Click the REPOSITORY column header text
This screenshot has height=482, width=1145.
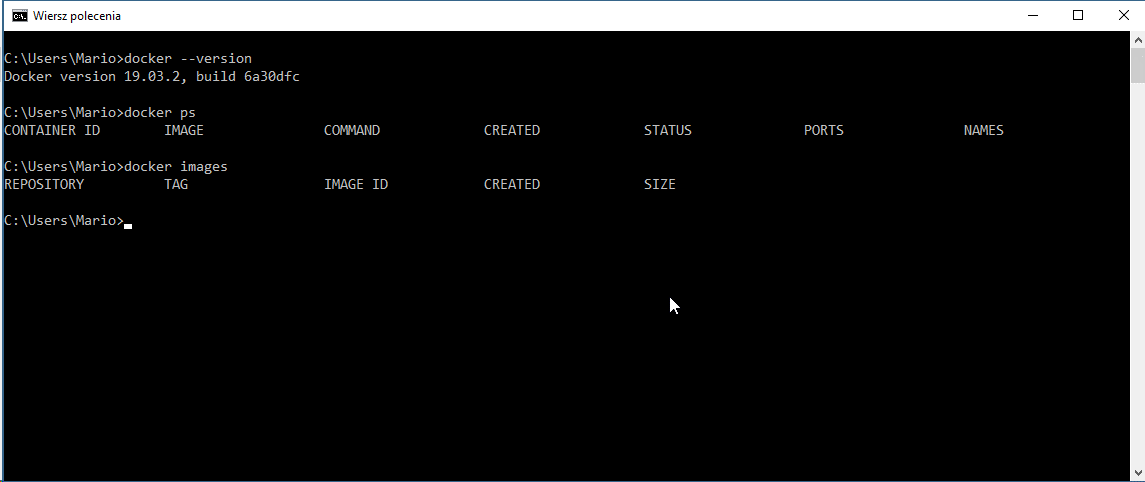(x=44, y=184)
